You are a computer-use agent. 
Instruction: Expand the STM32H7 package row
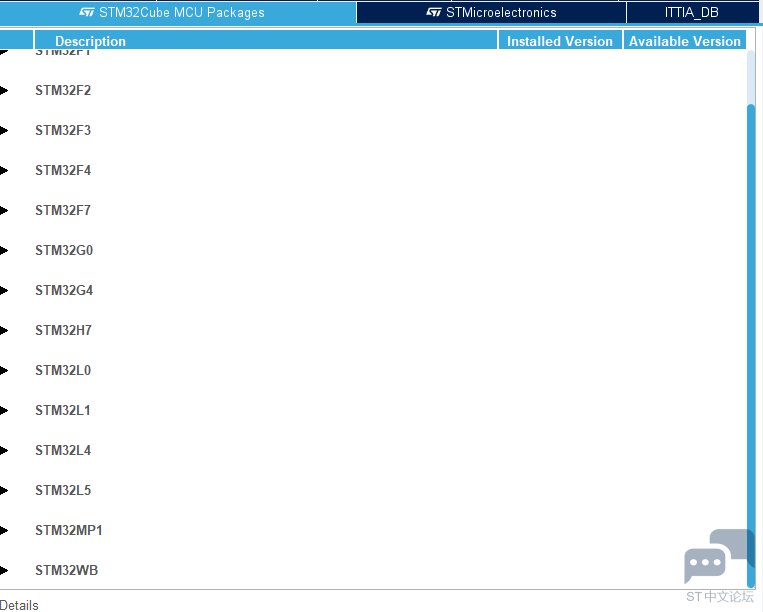coord(4,330)
